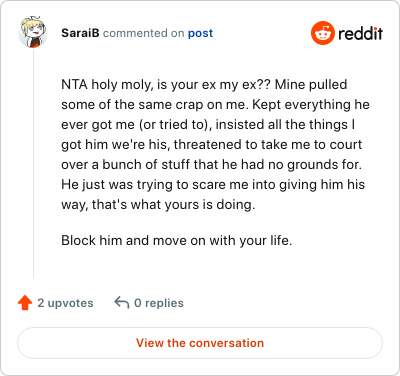Follow the blue "post" link

[x=200, y=33]
